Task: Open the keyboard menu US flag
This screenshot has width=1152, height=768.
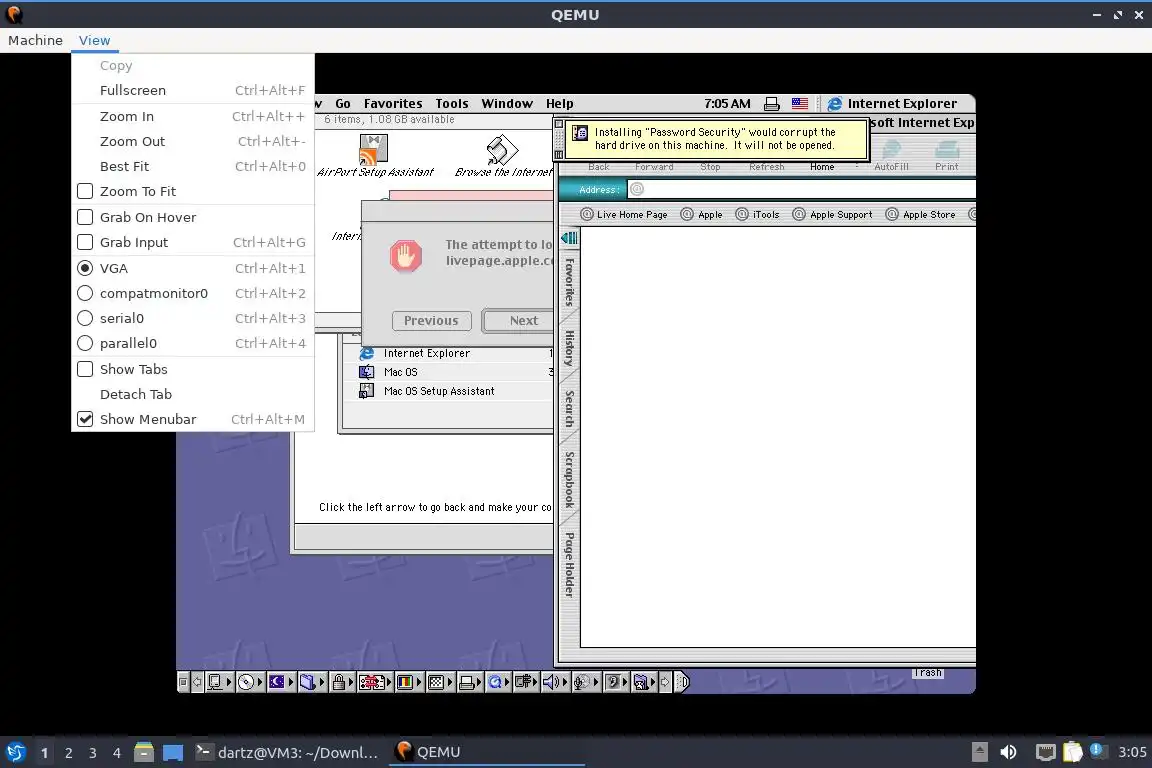Action: click(799, 104)
